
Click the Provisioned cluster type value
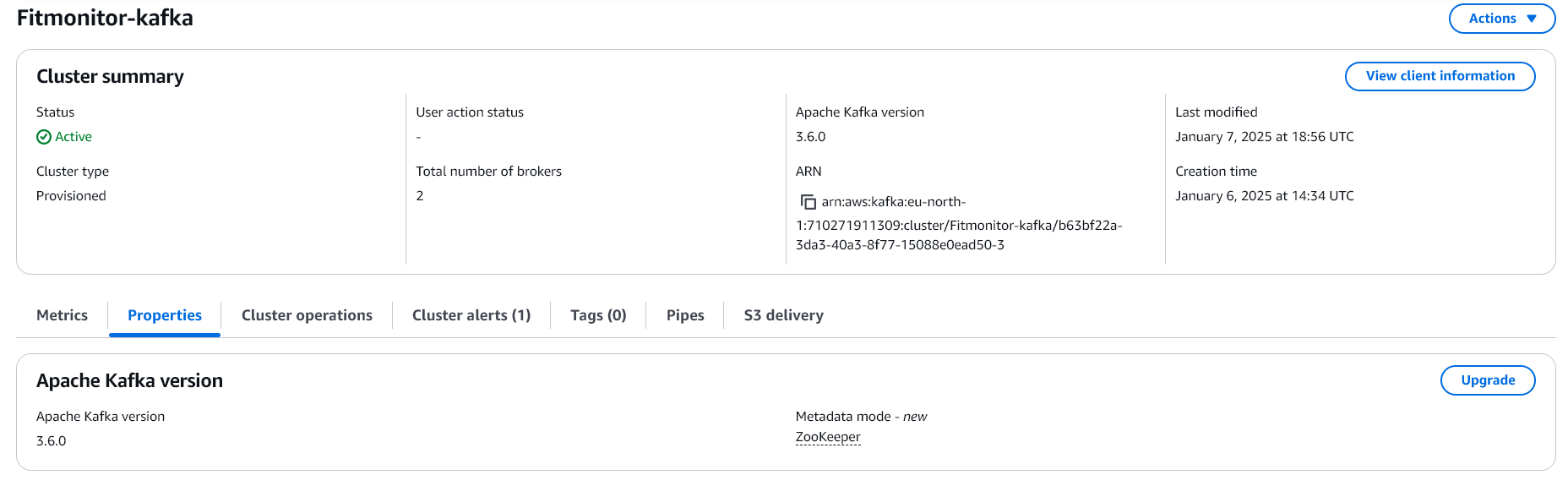[x=71, y=196]
